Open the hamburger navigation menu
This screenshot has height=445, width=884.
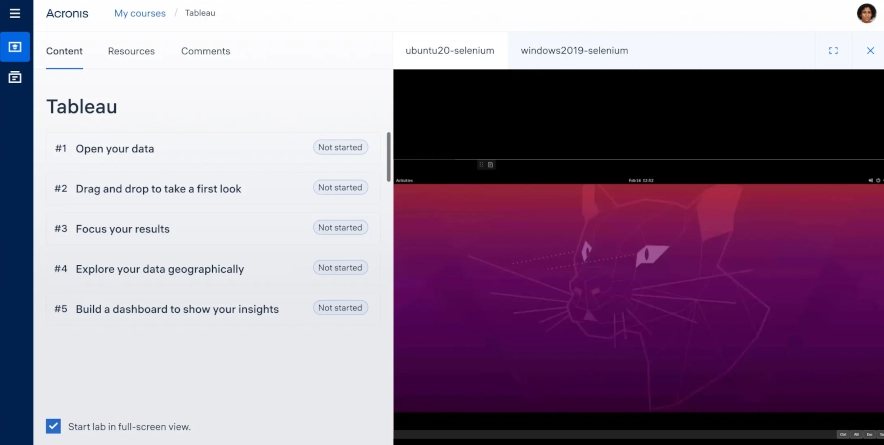pos(14,13)
